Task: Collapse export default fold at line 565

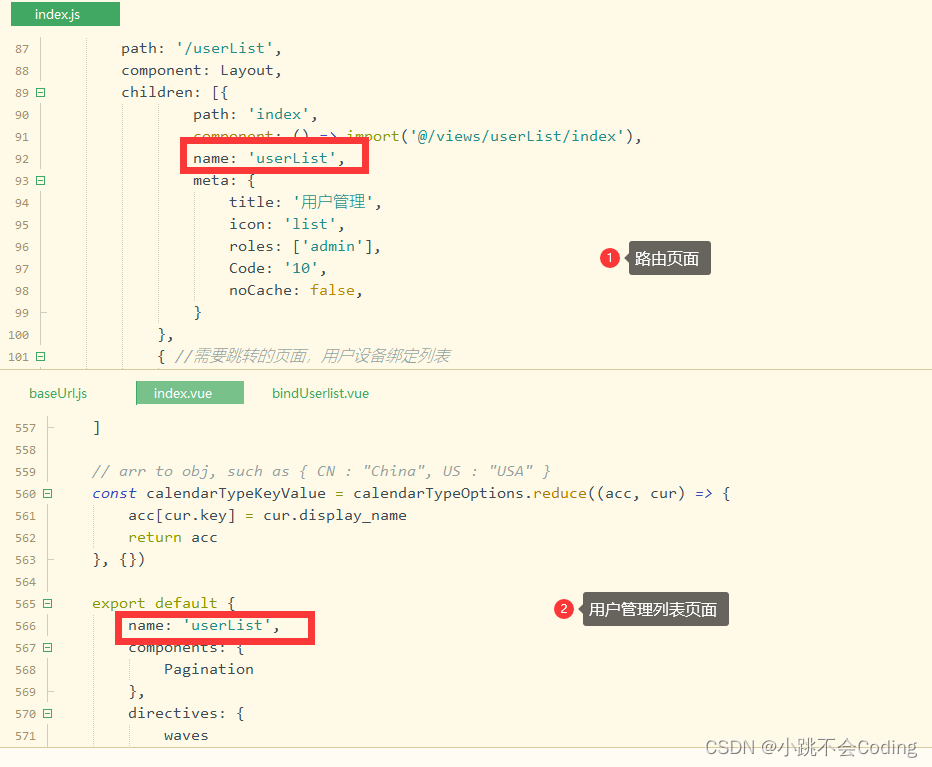Action: 48,603
